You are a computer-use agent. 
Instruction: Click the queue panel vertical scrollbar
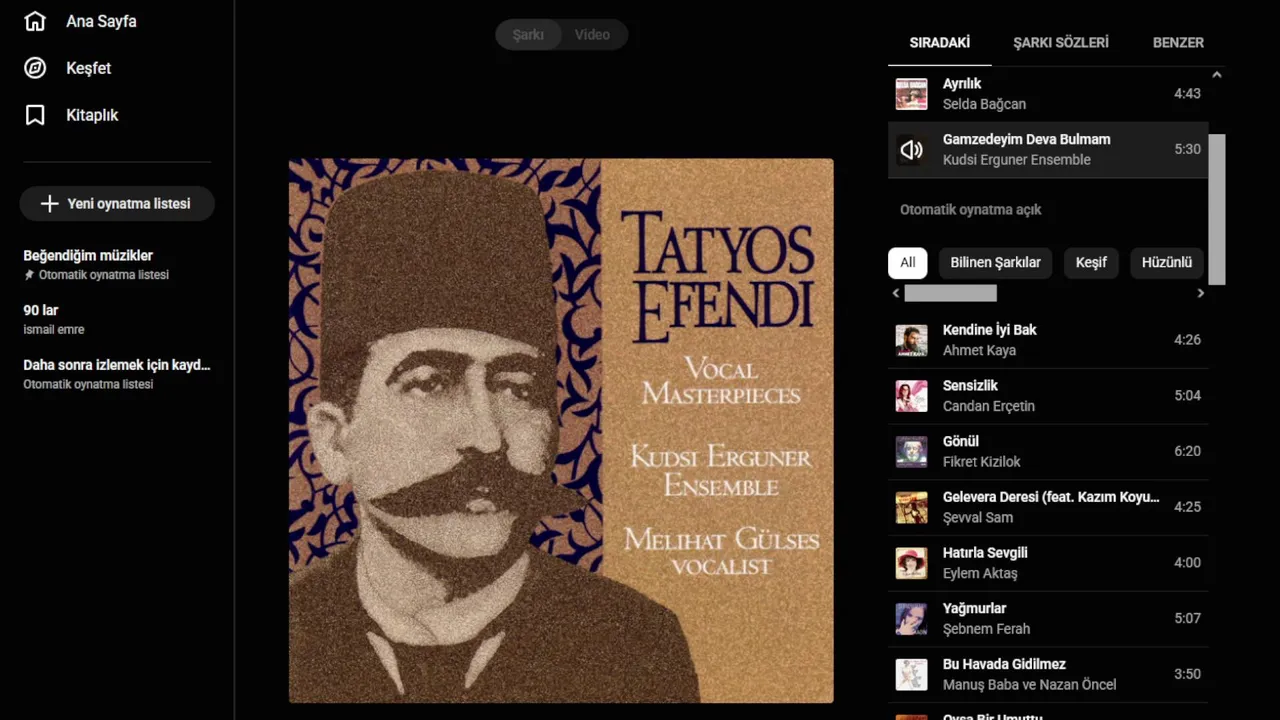(x=1217, y=209)
